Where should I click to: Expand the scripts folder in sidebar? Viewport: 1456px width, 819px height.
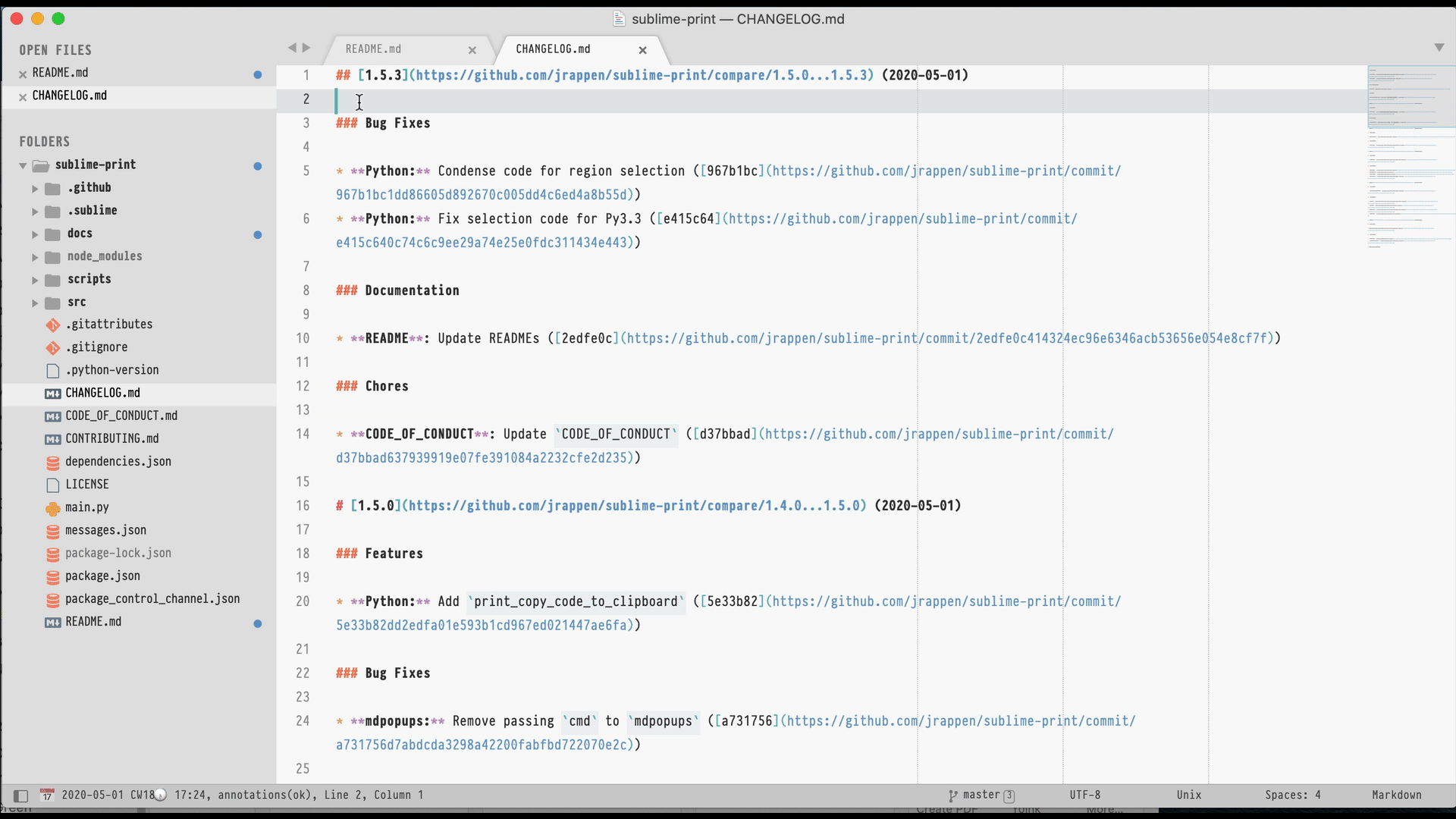35,279
